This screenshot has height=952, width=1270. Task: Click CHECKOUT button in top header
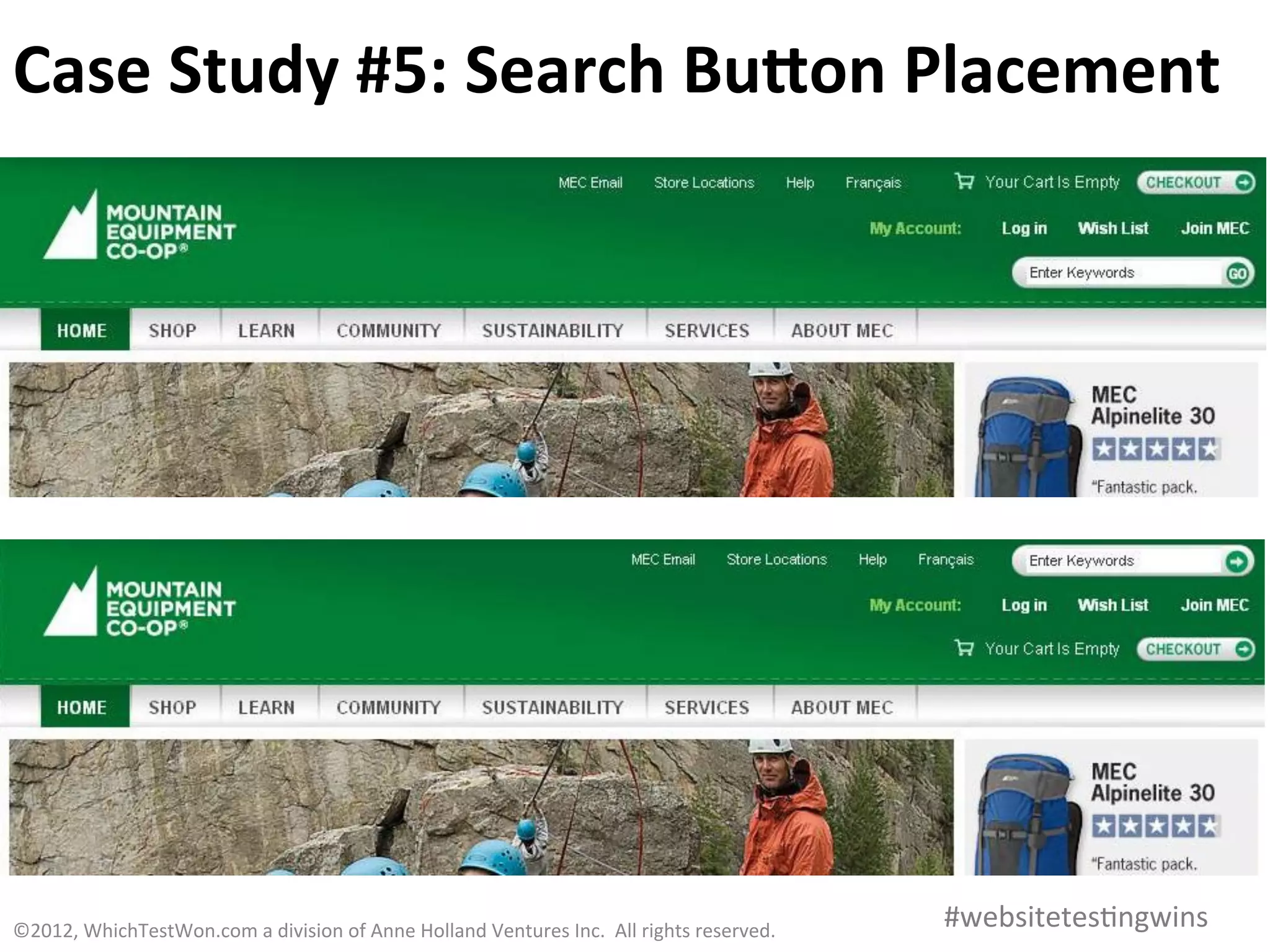tap(1196, 182)
